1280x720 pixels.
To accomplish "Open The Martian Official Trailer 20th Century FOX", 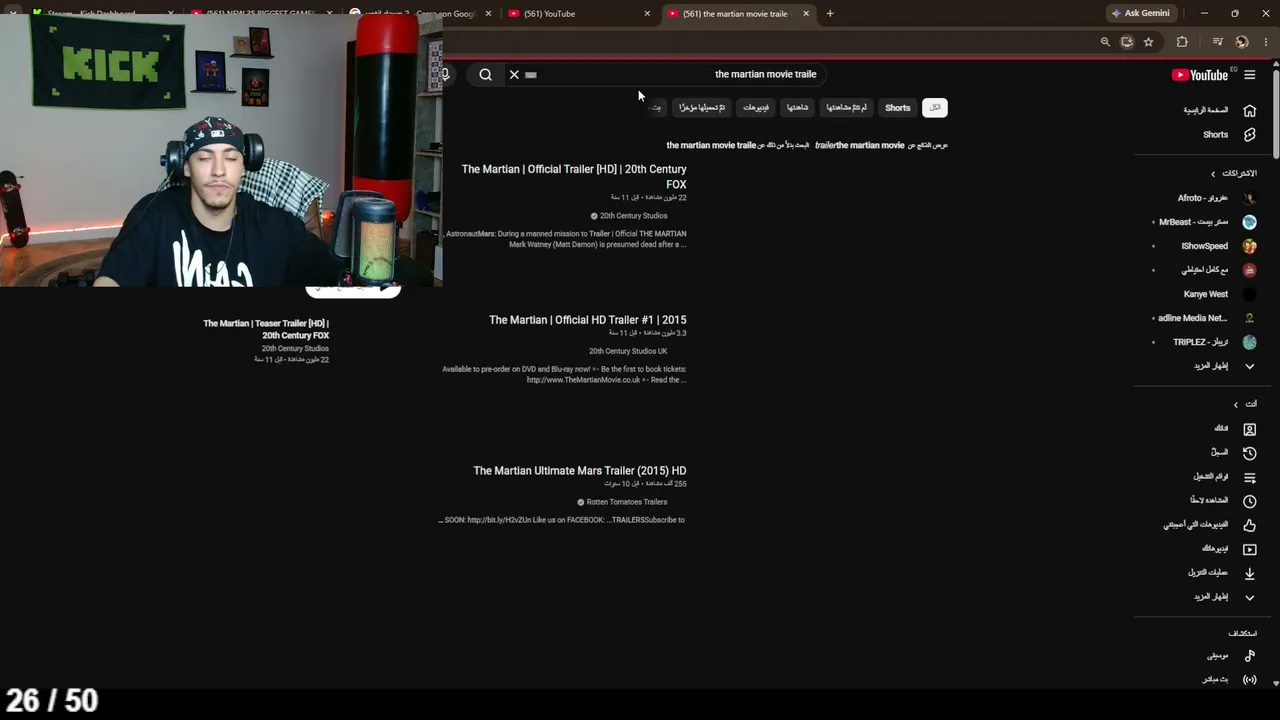I will tap(574, 177).
